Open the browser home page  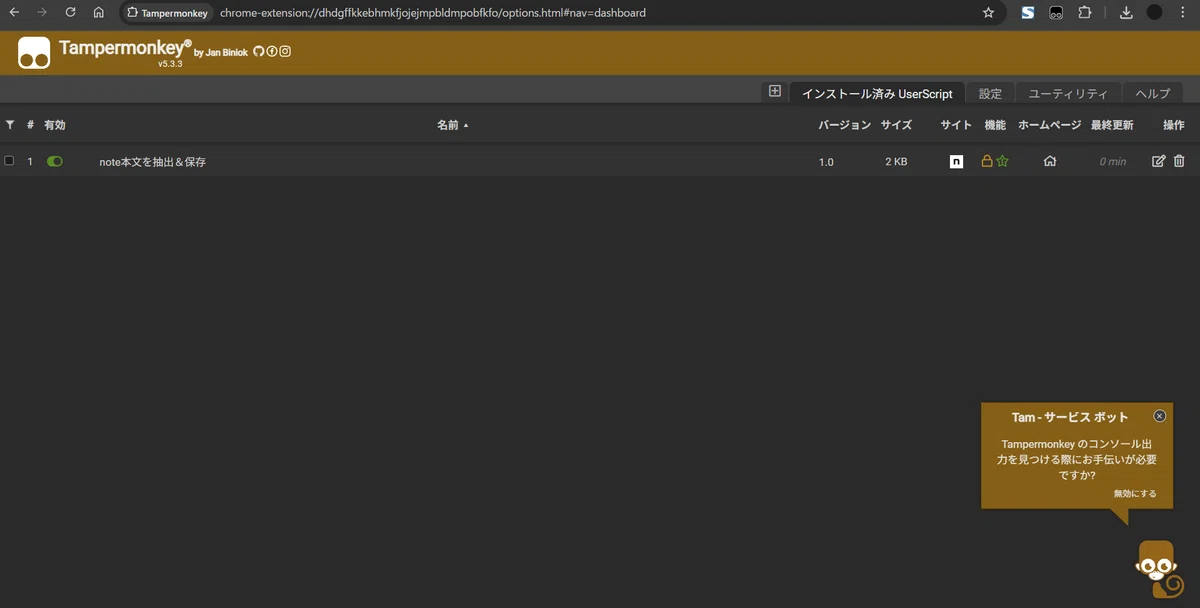tap(98, 13)
